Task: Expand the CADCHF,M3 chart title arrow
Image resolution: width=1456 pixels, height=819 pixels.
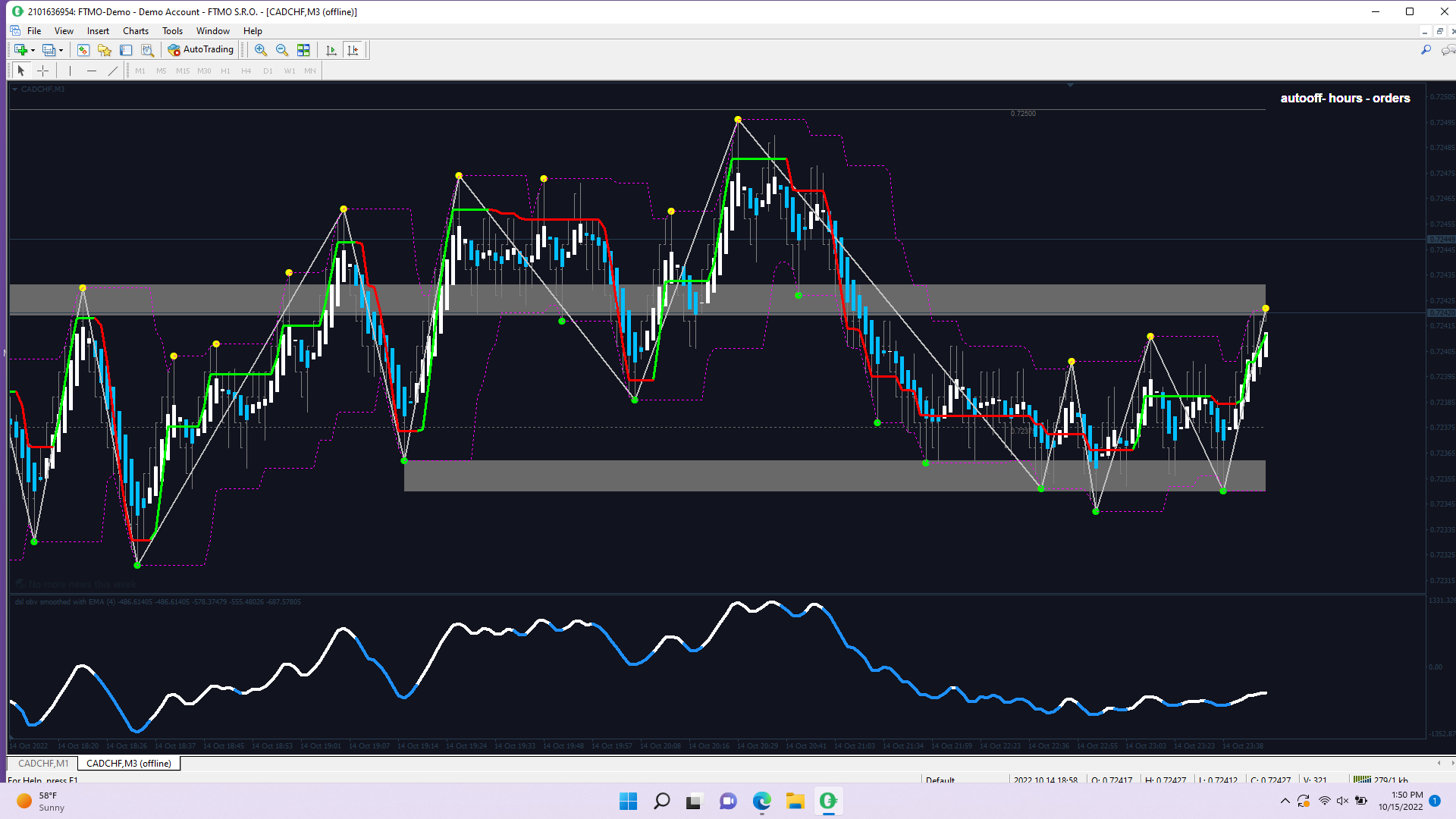Action: (14, 89)
